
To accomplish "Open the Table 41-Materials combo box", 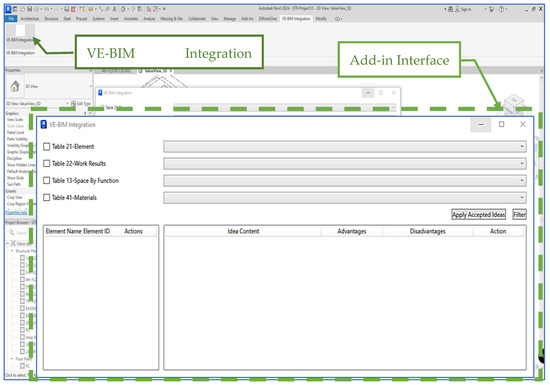I will point(345,197).
